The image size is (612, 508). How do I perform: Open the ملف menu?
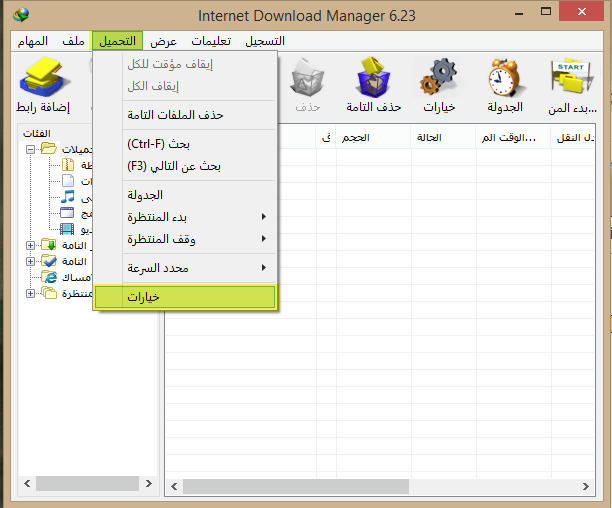tap(73, 41)
